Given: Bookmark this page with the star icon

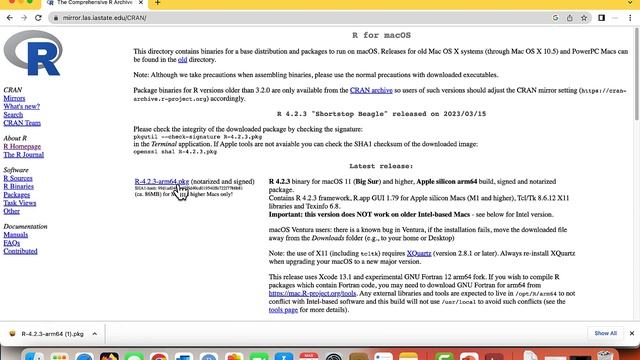Looking at the screenshot, I should [584, 18].
